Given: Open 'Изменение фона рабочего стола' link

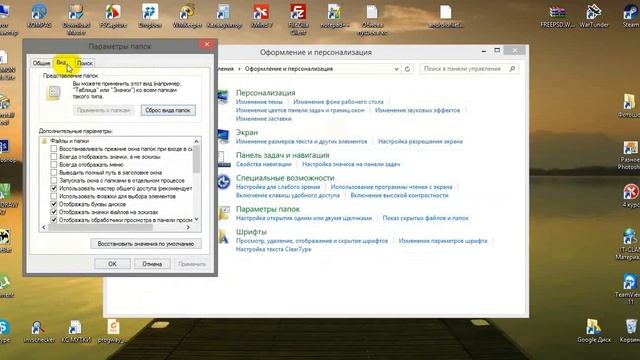Looking at the screenshot, I should tap(338, 102).
